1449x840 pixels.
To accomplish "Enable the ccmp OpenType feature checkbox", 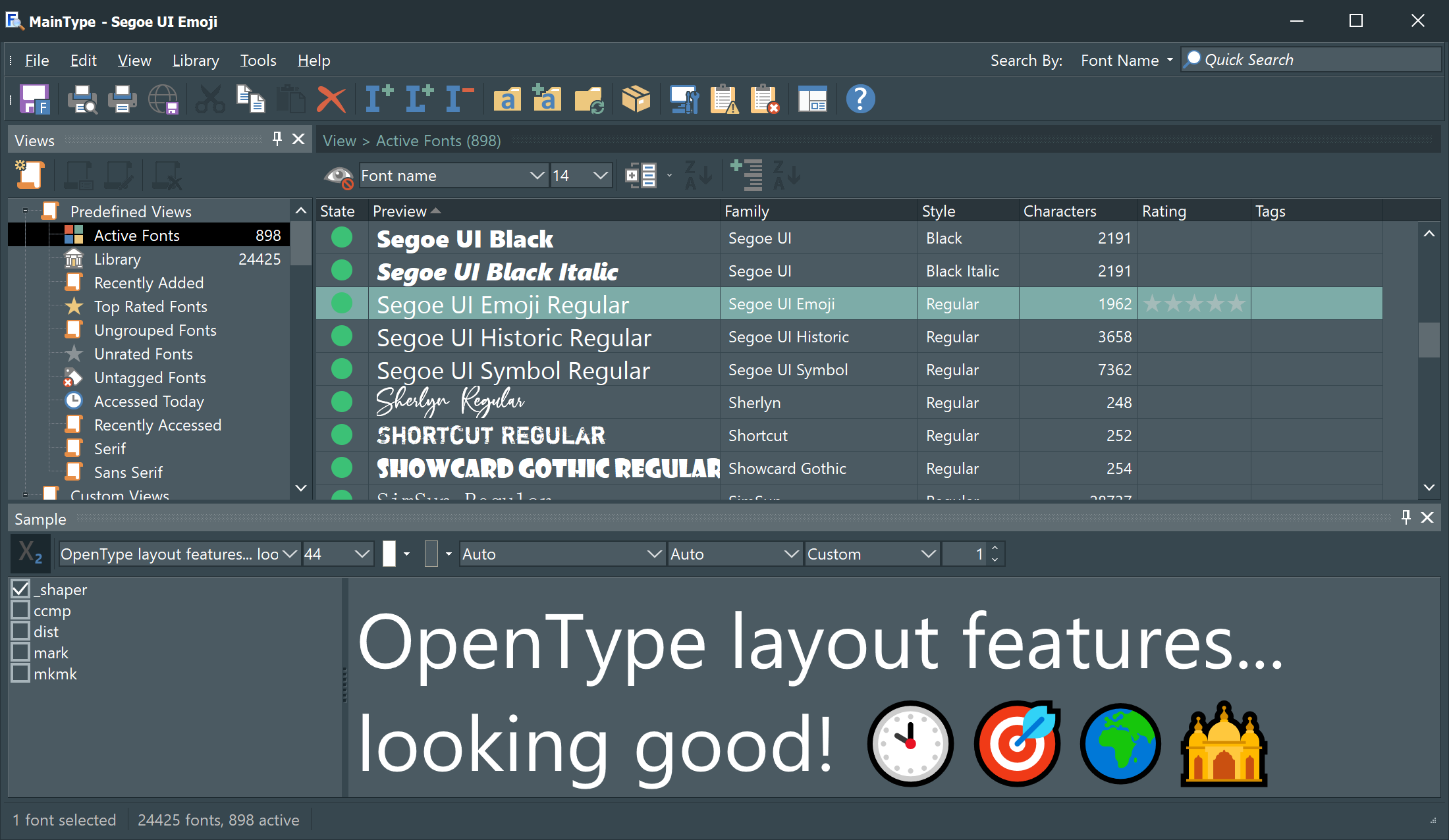I will tap(20, 611).
